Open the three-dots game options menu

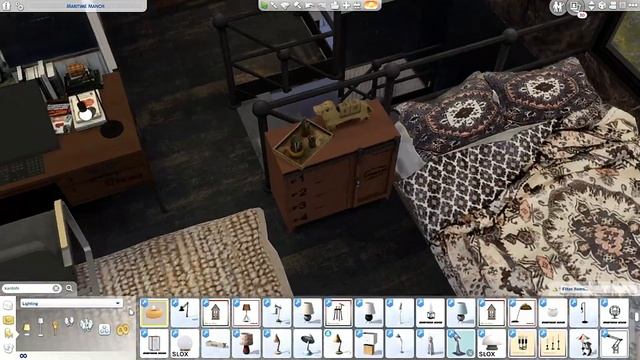click(x=633, y=6)
